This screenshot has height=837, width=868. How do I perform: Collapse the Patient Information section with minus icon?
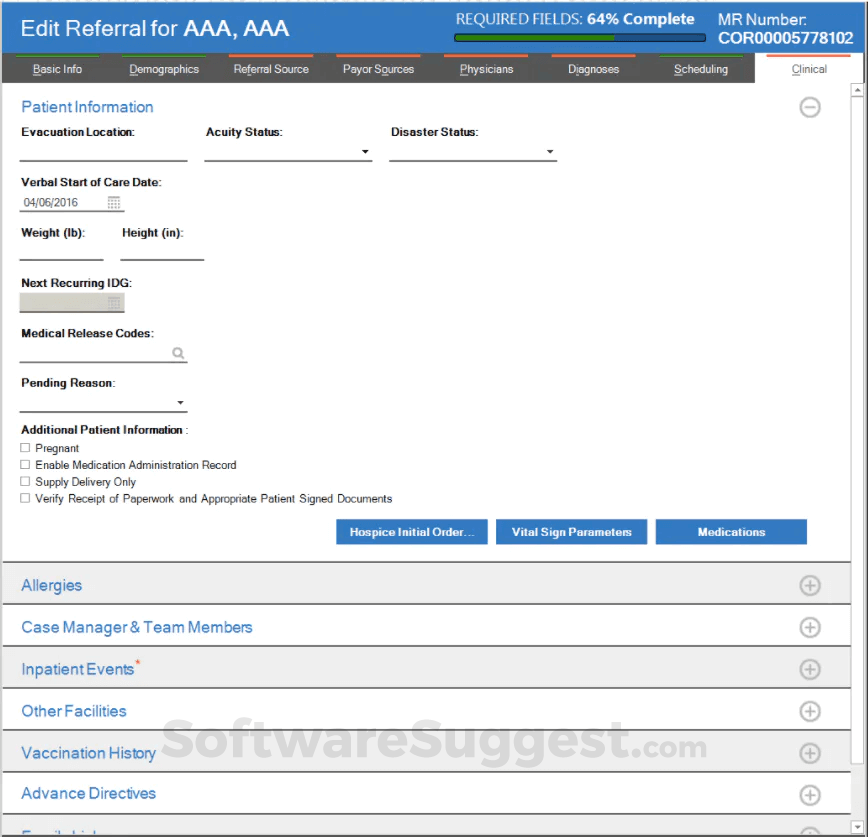(x=810, y=107)
